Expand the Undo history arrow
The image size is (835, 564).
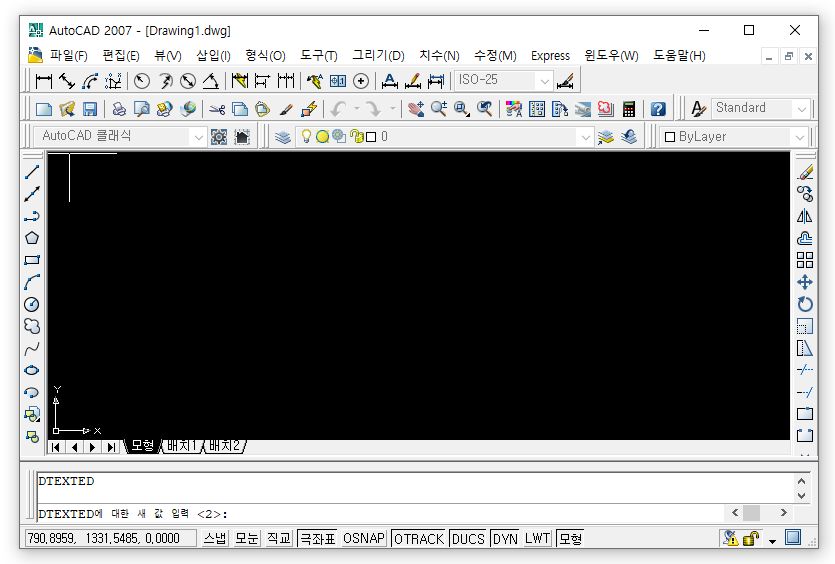(356, 109)
